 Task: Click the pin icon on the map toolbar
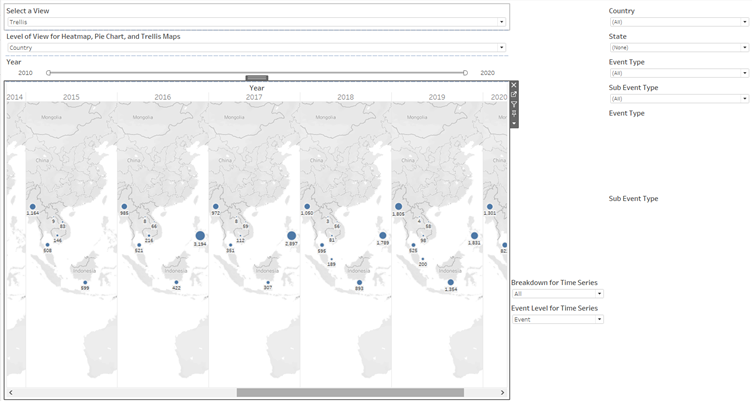click(x=514, y=114)
